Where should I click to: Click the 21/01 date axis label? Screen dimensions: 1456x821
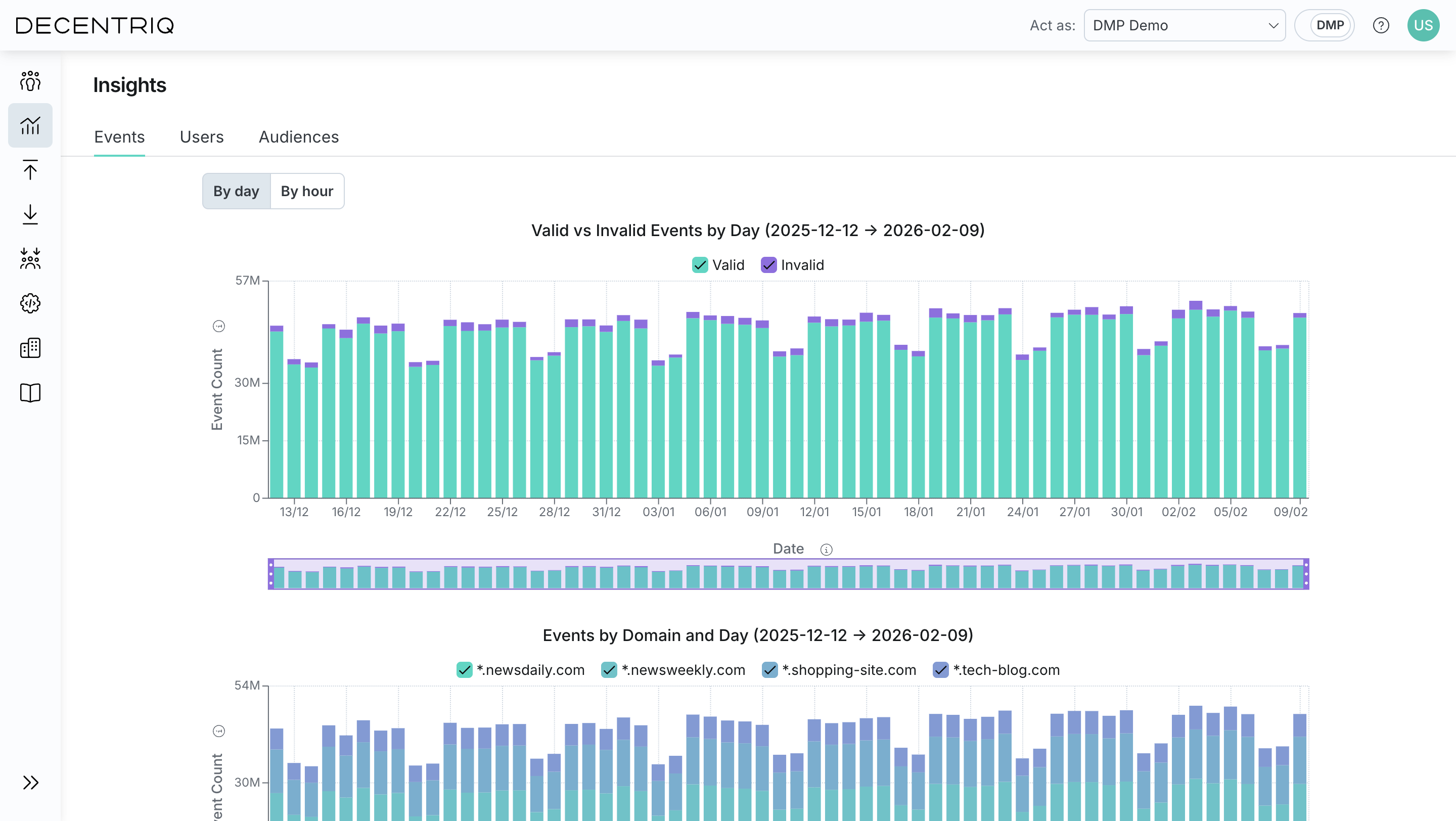pyautogui.click(x=971, y=512)
